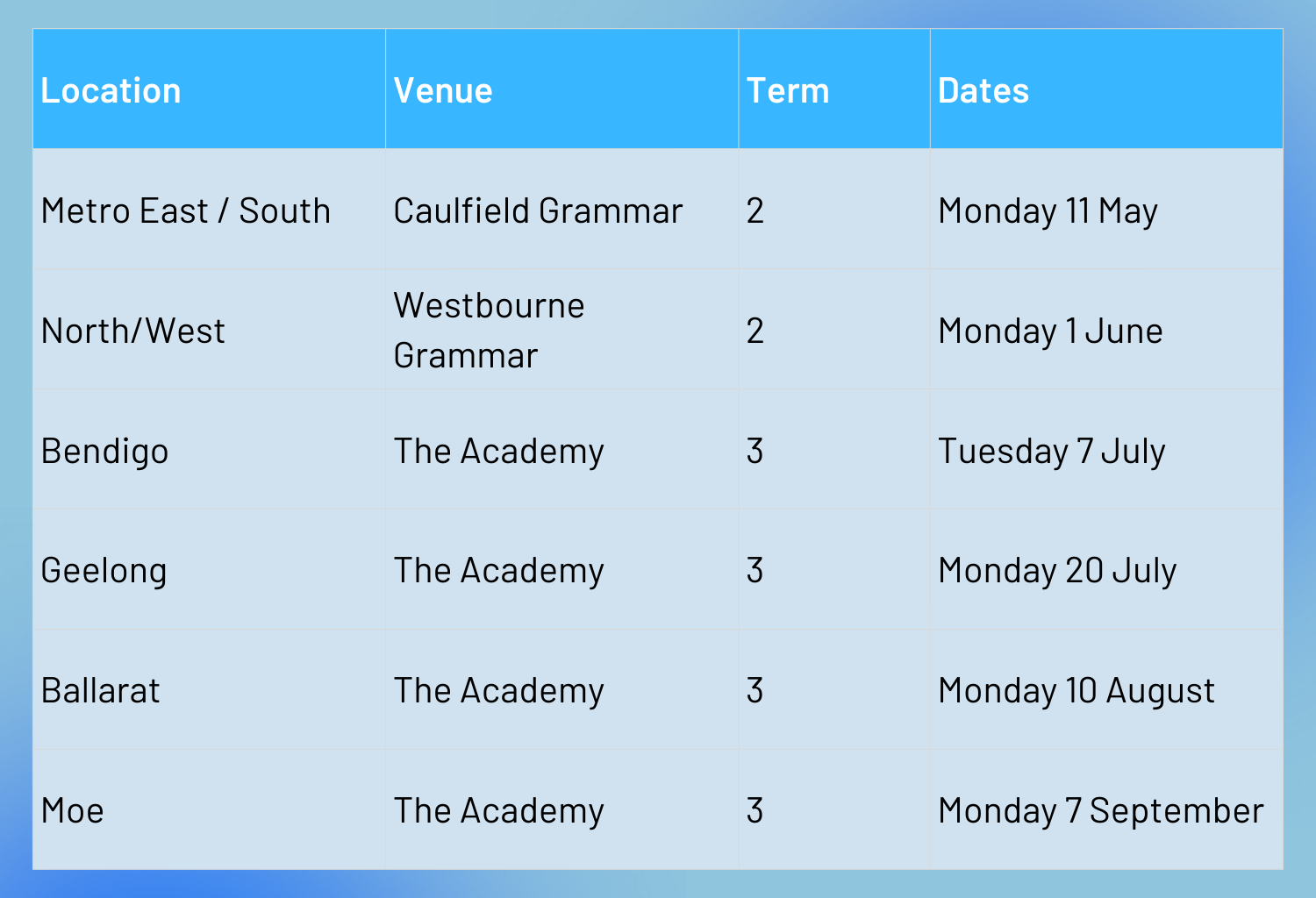Image resolution: width=1316 pixels, height=898 pixels.
Task: Click the Geelong location cell
Action: (x=104, y=571)
